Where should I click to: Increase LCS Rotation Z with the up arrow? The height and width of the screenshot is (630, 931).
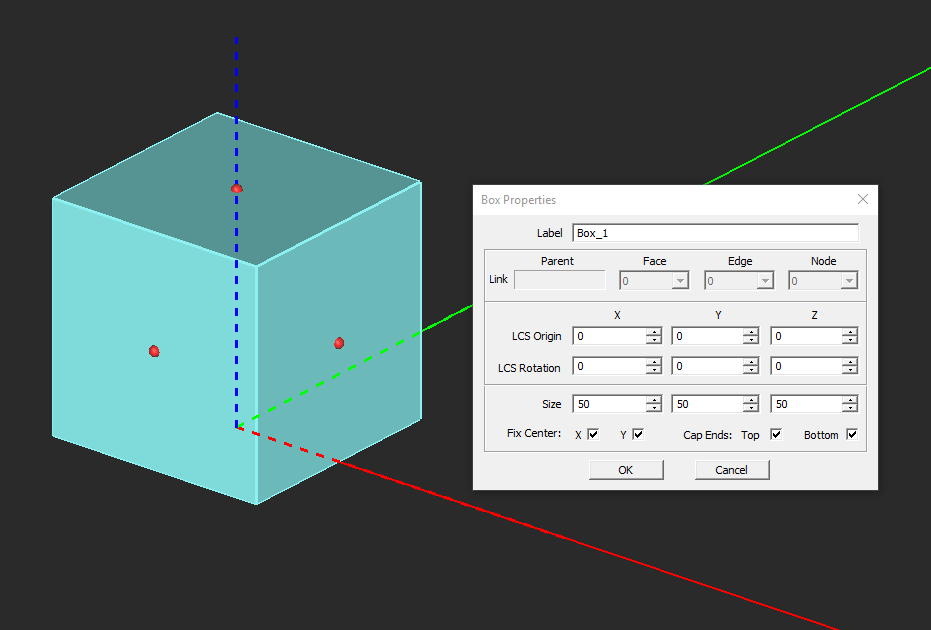pos(850,363)
